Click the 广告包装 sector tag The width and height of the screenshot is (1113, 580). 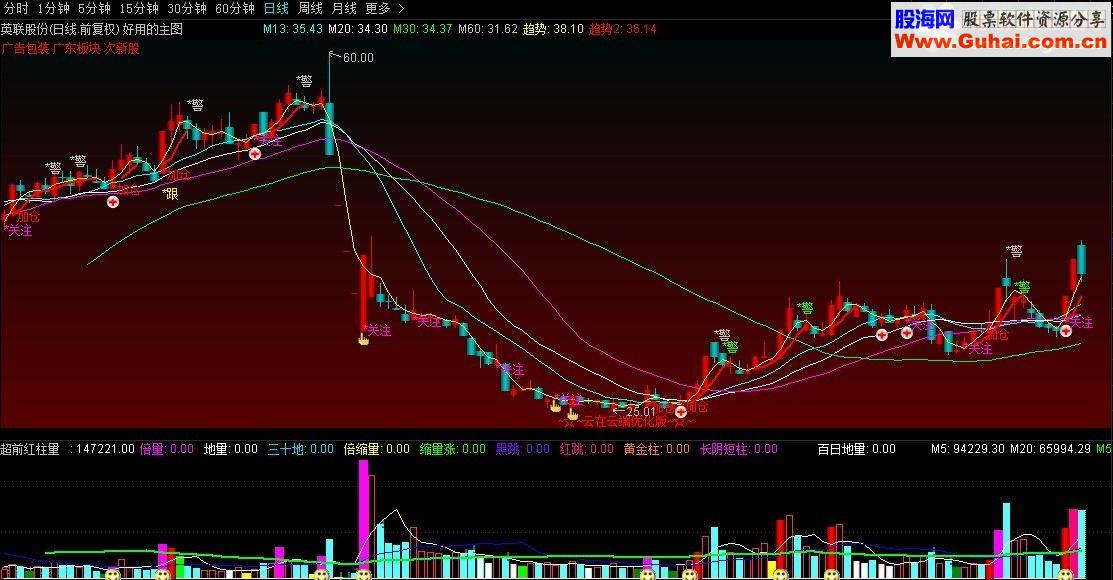tap(26, 48)
